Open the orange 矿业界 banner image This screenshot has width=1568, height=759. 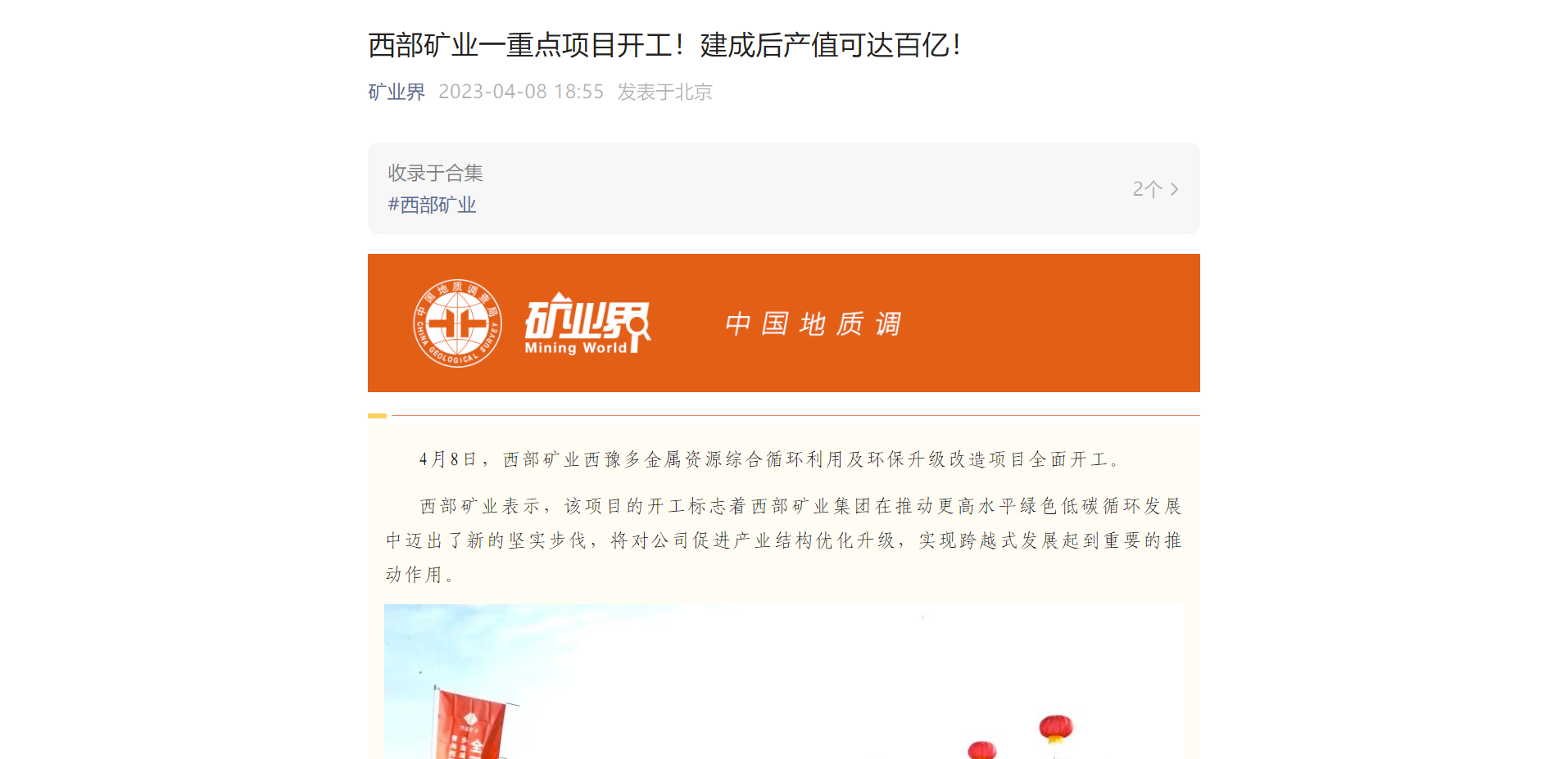click(784, 323)
